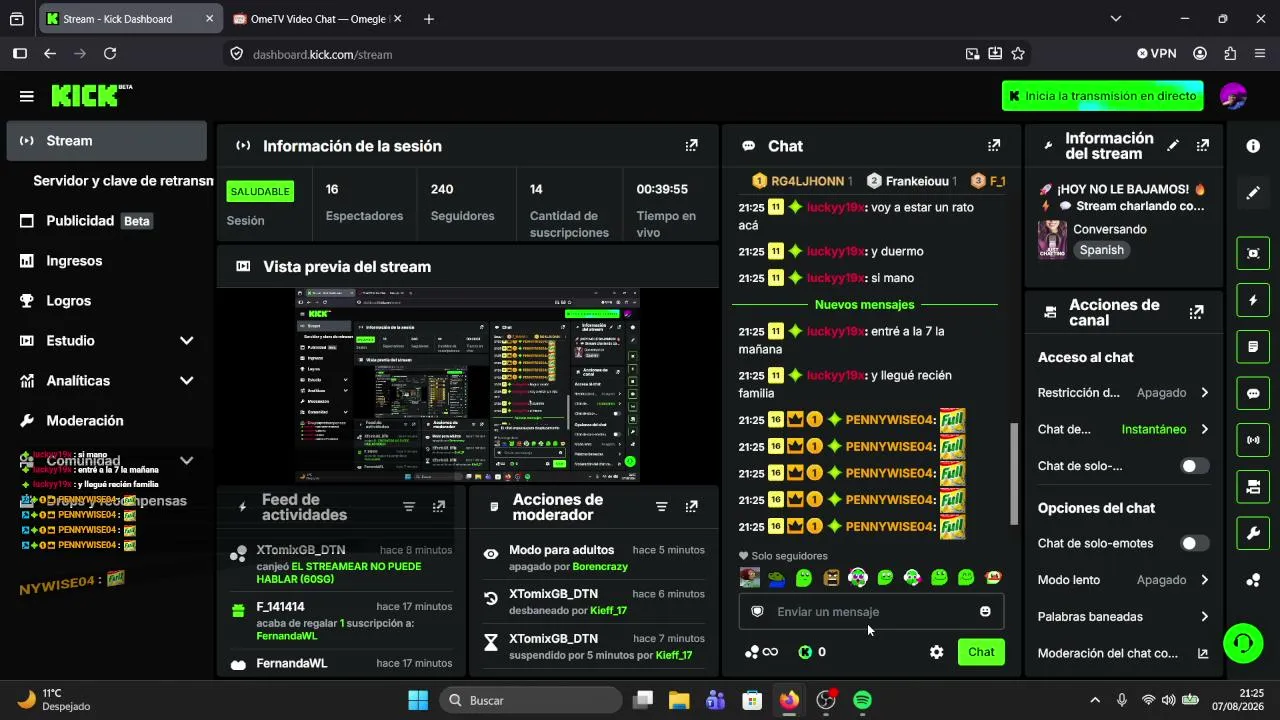Select the angry brown gorilla emote
Image resolution: width=1280 pixels, height=720 pixels.
(831, 577)
